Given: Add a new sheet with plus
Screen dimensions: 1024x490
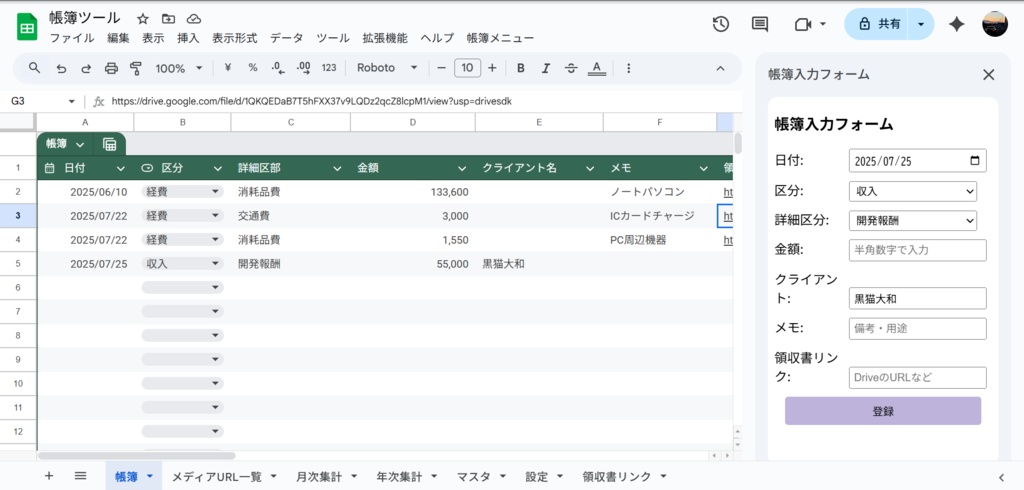Looking at the screenshot, I should tap(49, 476).
